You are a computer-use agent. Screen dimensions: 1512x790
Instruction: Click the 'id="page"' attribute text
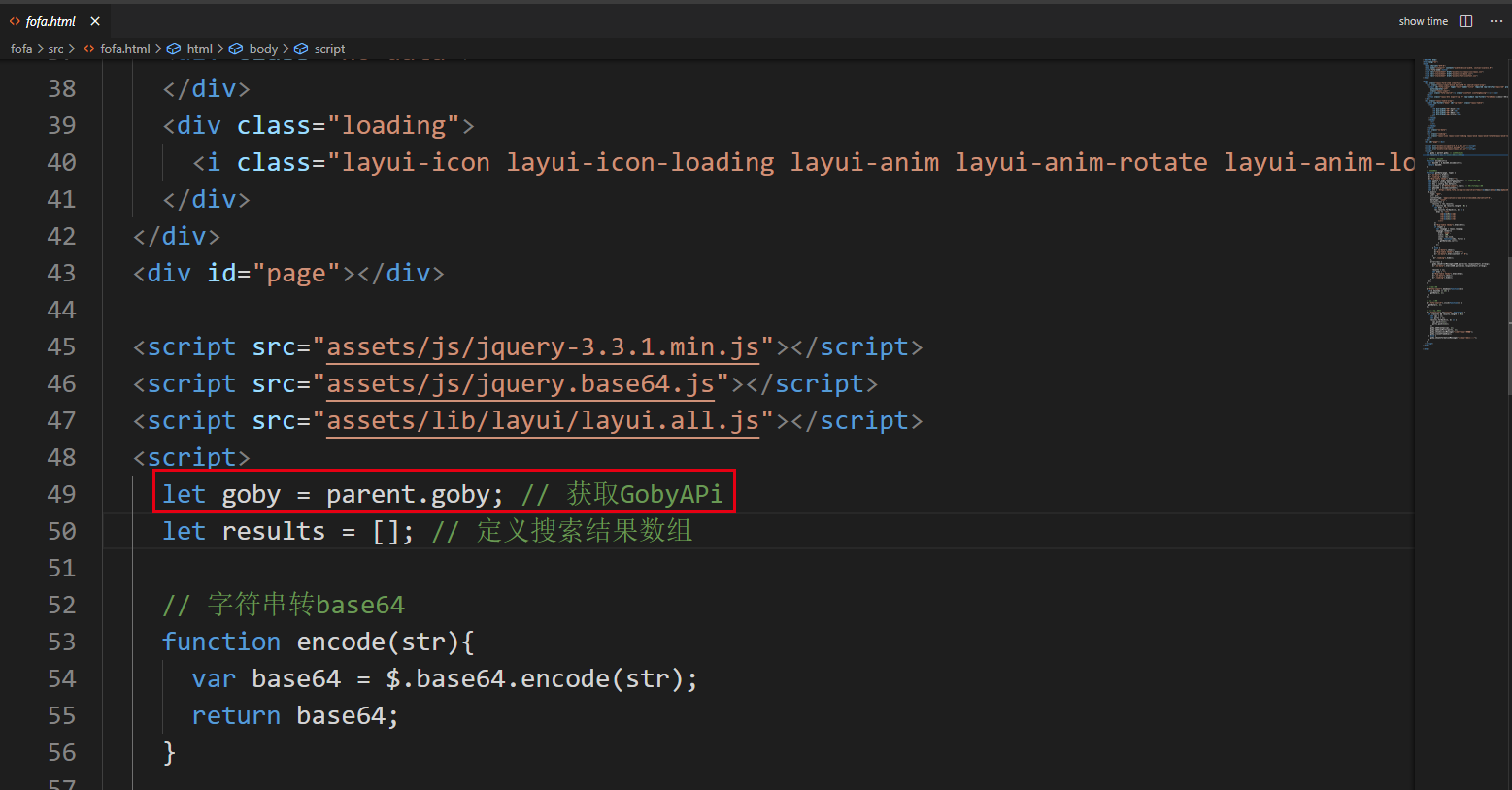click(274, 273)
